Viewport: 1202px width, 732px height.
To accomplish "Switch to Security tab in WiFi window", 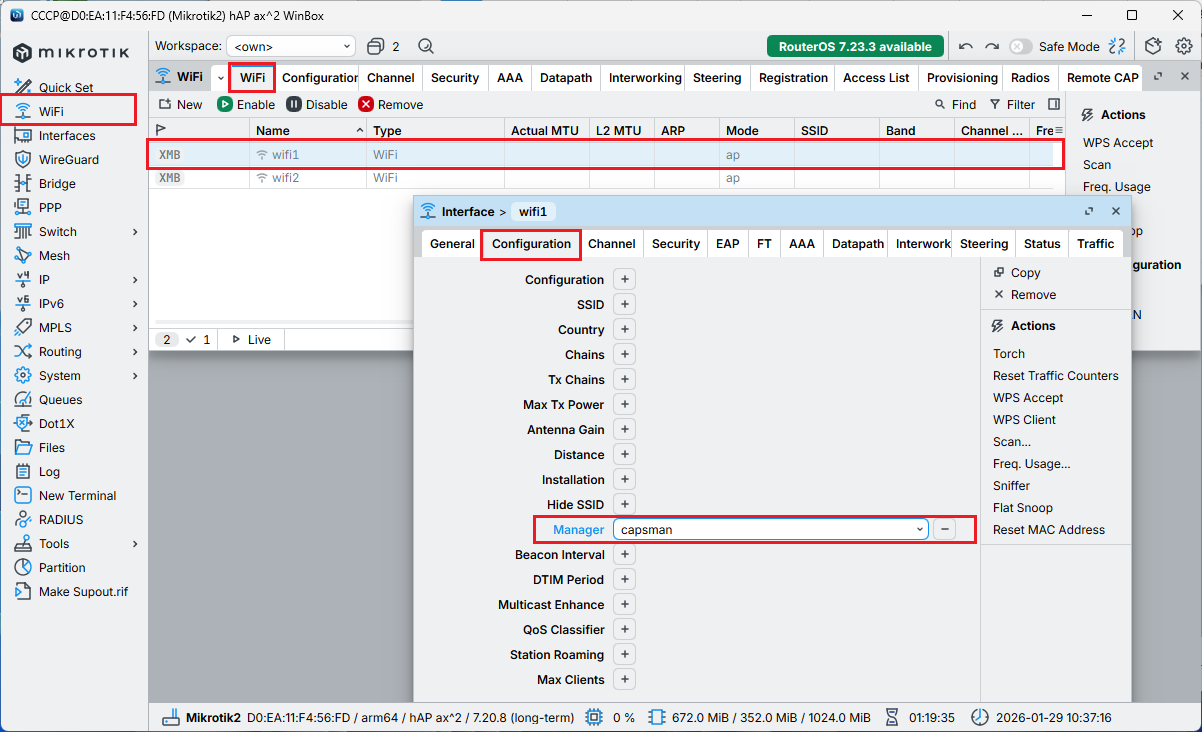I will pos(455,77).
